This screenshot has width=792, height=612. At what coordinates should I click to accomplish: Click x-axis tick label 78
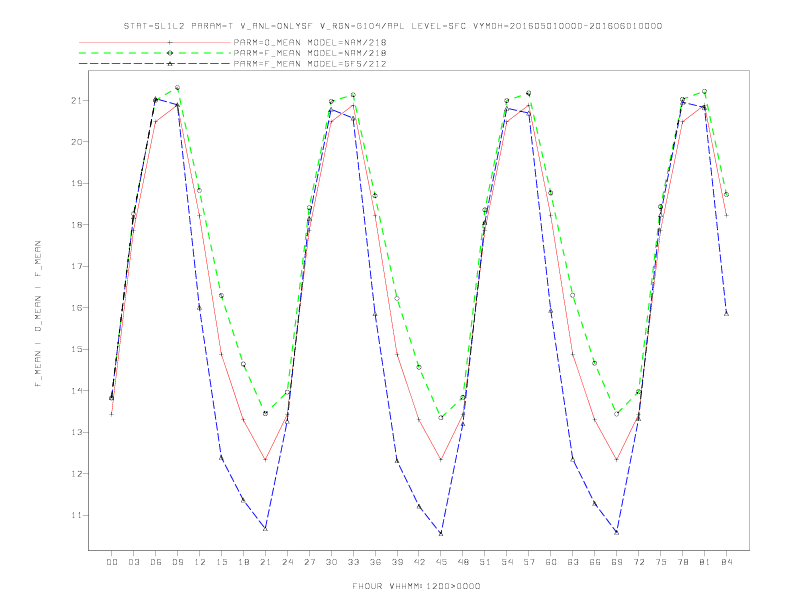pyautogui.click(x=682, y=562)
